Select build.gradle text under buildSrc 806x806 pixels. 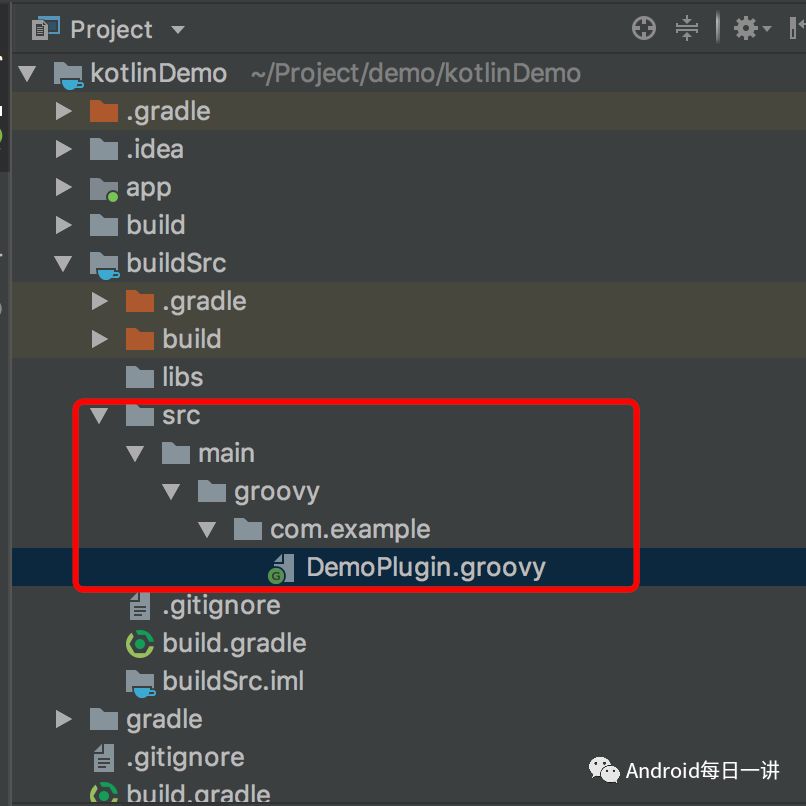coord(234,644)
